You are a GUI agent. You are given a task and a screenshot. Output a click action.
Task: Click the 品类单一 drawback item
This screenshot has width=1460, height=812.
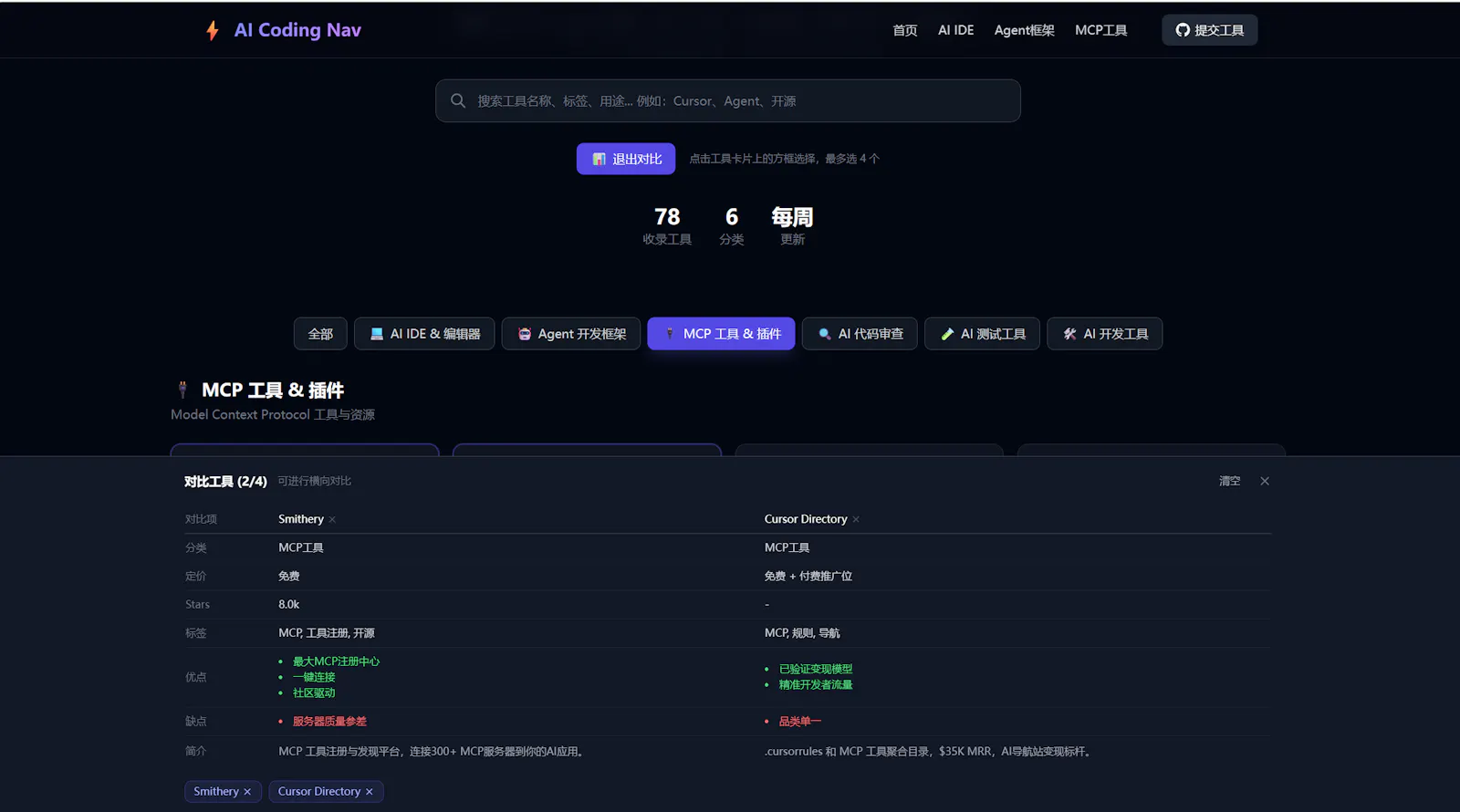pyautogui.click(x=800, y=722)
